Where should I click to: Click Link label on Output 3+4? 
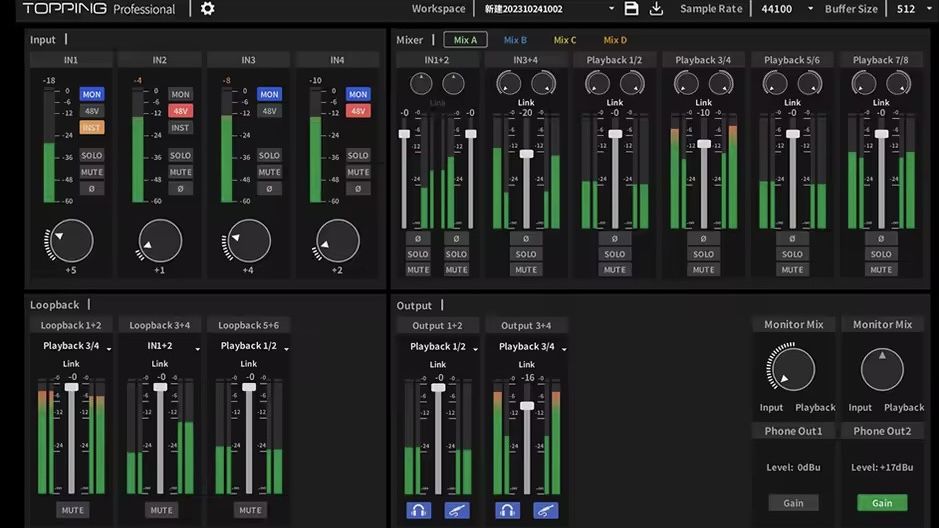526,364
